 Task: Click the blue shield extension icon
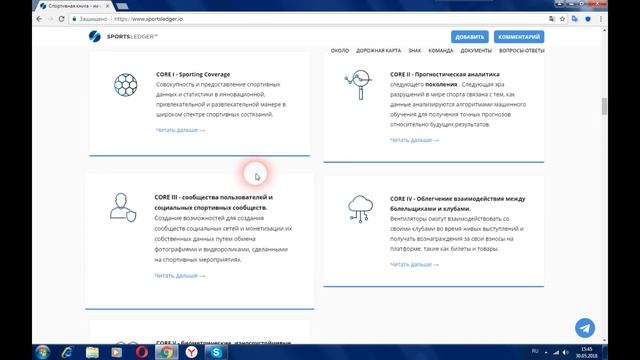point(588,19)
